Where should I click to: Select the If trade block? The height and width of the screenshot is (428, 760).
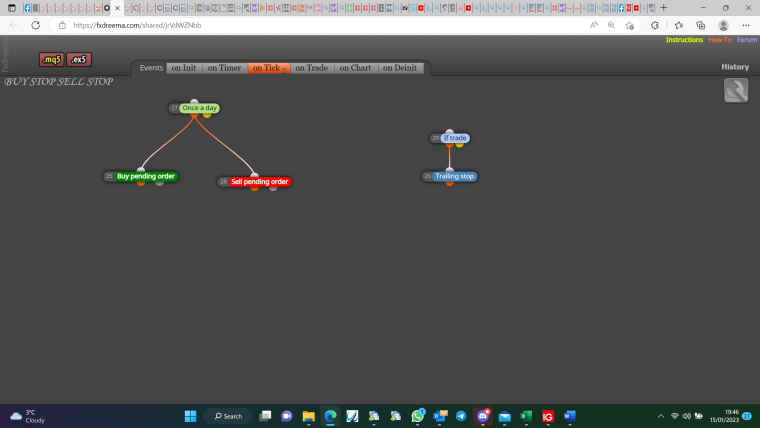pyautogui.click(x=455, y=138)
